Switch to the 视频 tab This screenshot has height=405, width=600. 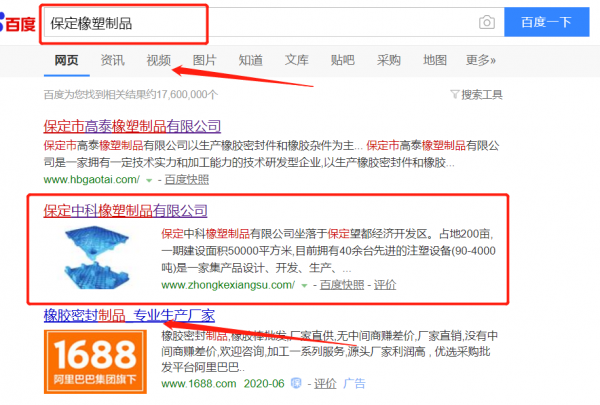point(158,60)
